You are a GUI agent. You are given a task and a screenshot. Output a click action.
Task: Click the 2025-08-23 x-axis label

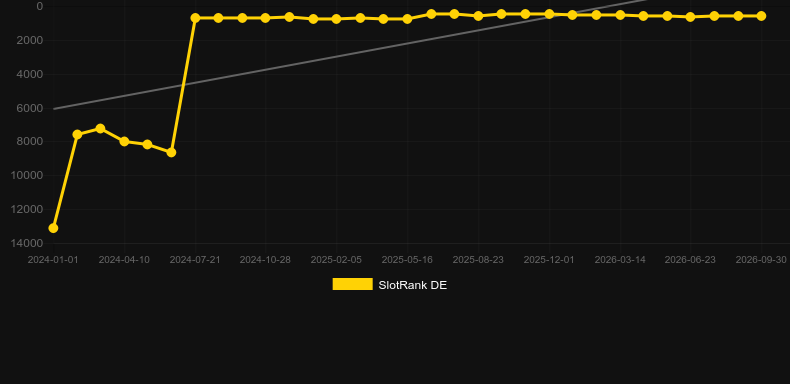coord(478,260)
